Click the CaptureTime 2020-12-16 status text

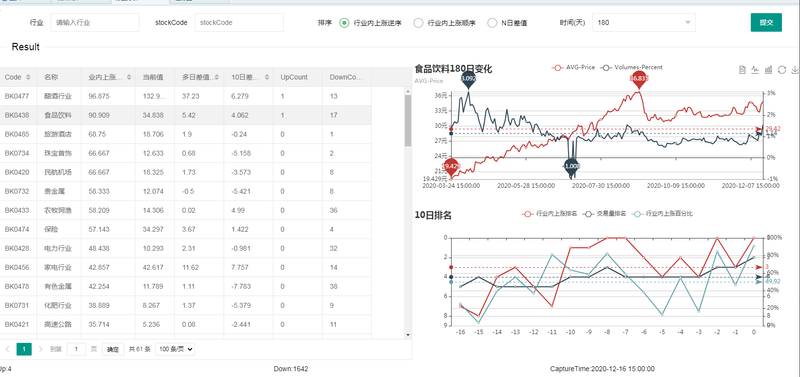point(602,369)
